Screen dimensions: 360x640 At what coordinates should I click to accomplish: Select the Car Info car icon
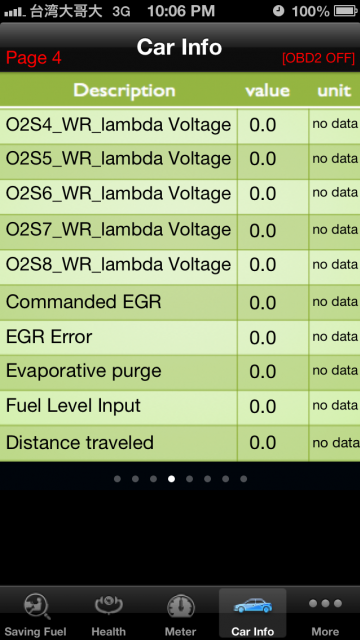click(x=253, y=605)
